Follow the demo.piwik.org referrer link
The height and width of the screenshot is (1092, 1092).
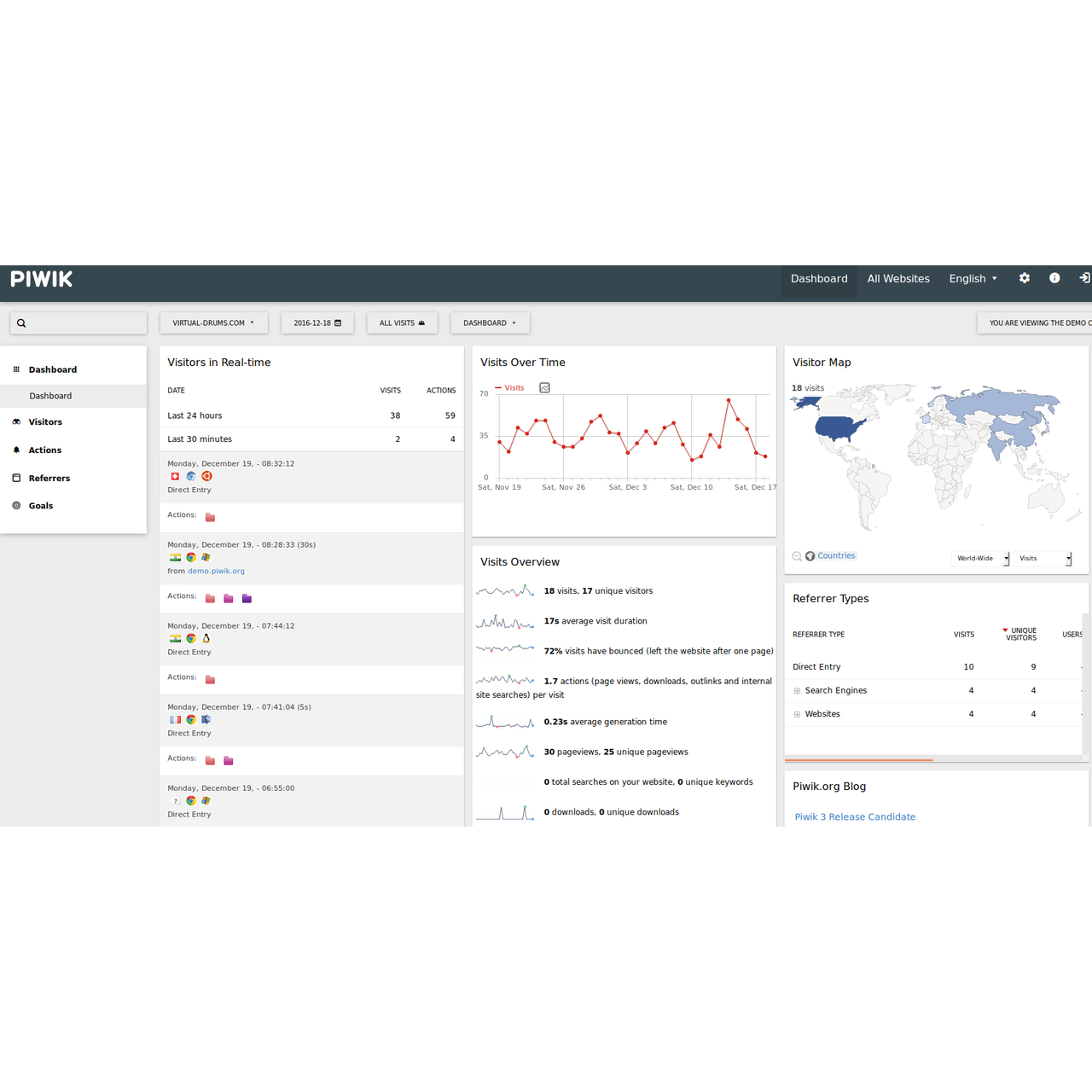pyautogui.click(x=216, y=572)
